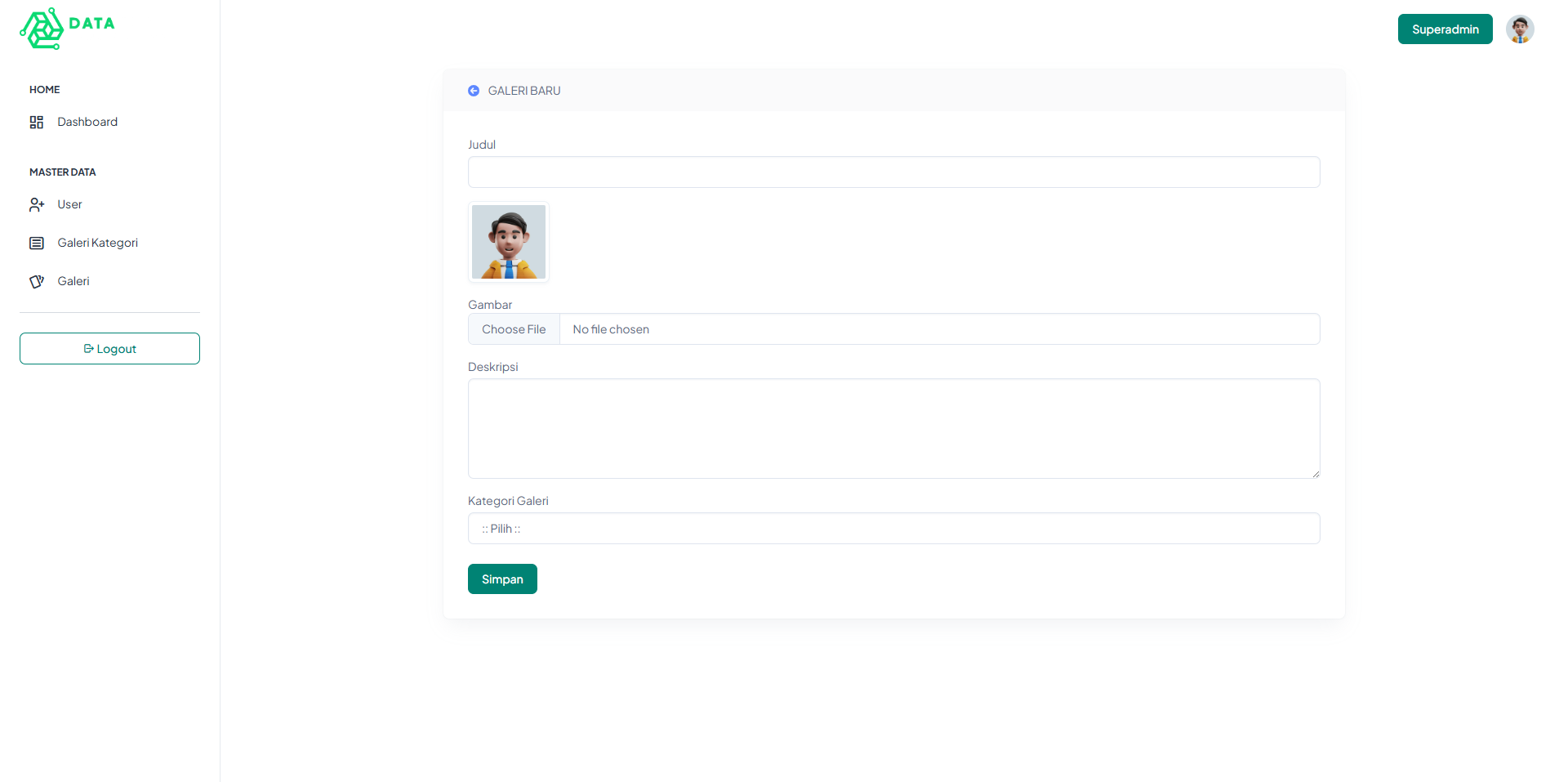Screen dimensions: 1568x782
Task: Click the User add-person icon
Action: (x=37, y=205)
